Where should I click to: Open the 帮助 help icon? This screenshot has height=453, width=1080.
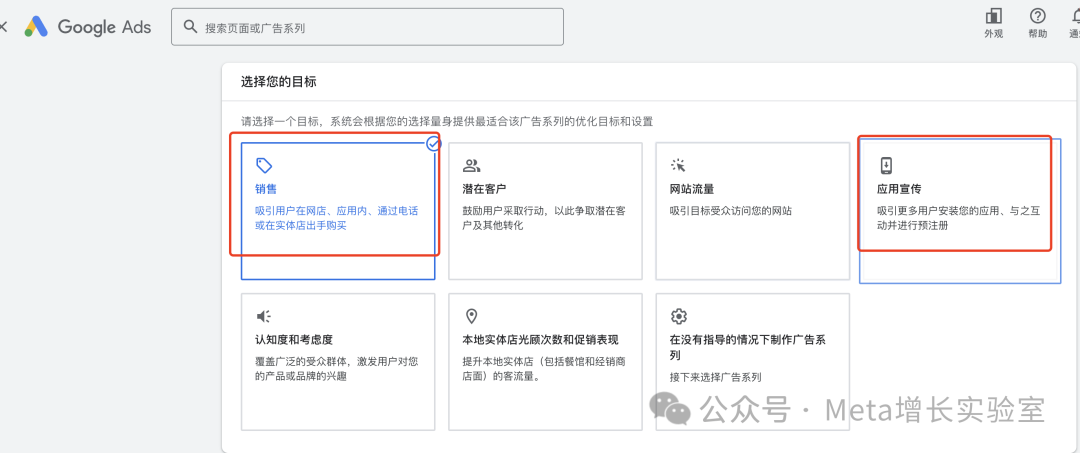(1037, 16)
